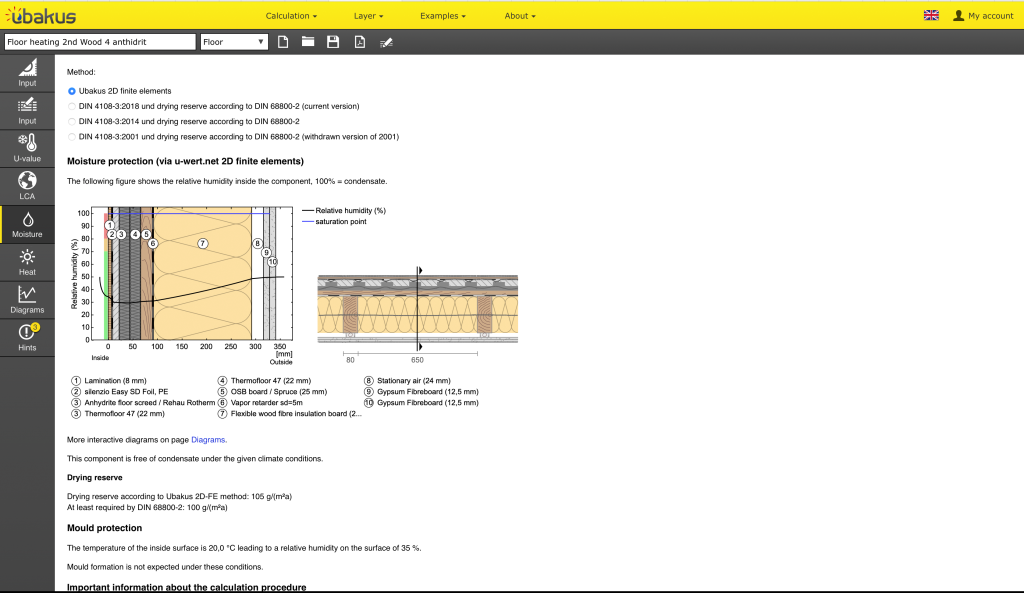Open the About menu
Screen dimensions: 1024x593
pos(519,16)
